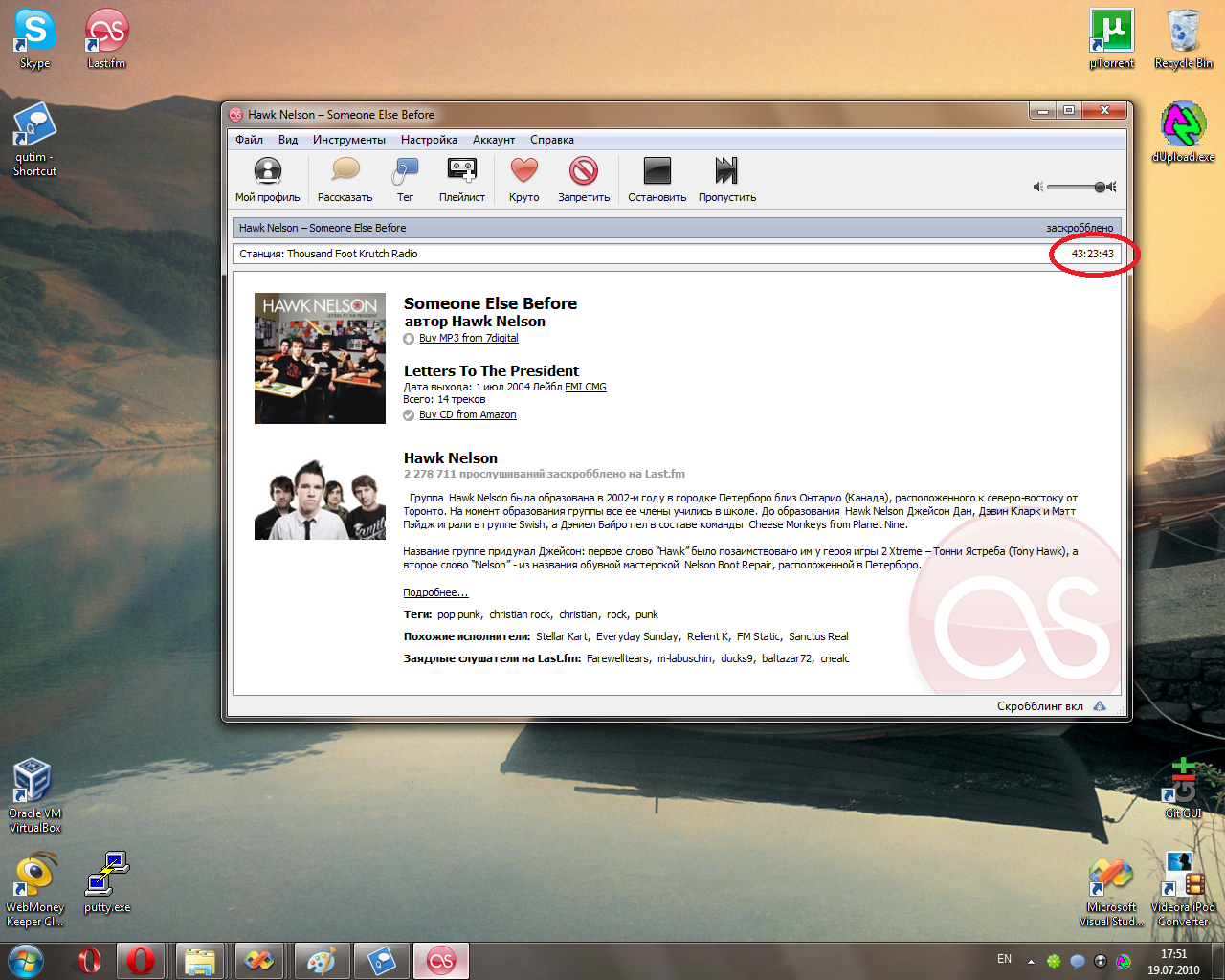
Task: Expand the scrobbling status arrow icon
Action: click(1100, 706)
